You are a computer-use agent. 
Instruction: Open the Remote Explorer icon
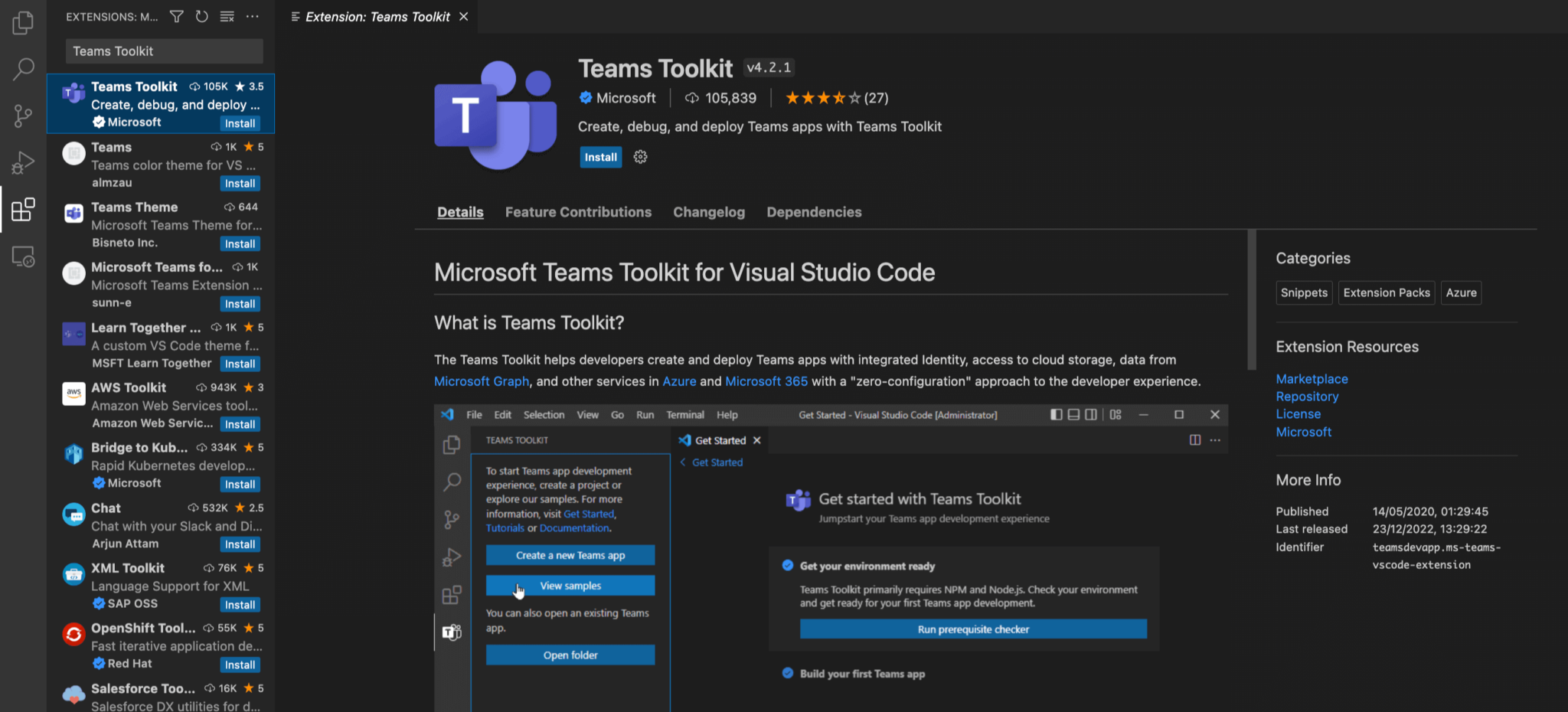[x=23, y=256]
